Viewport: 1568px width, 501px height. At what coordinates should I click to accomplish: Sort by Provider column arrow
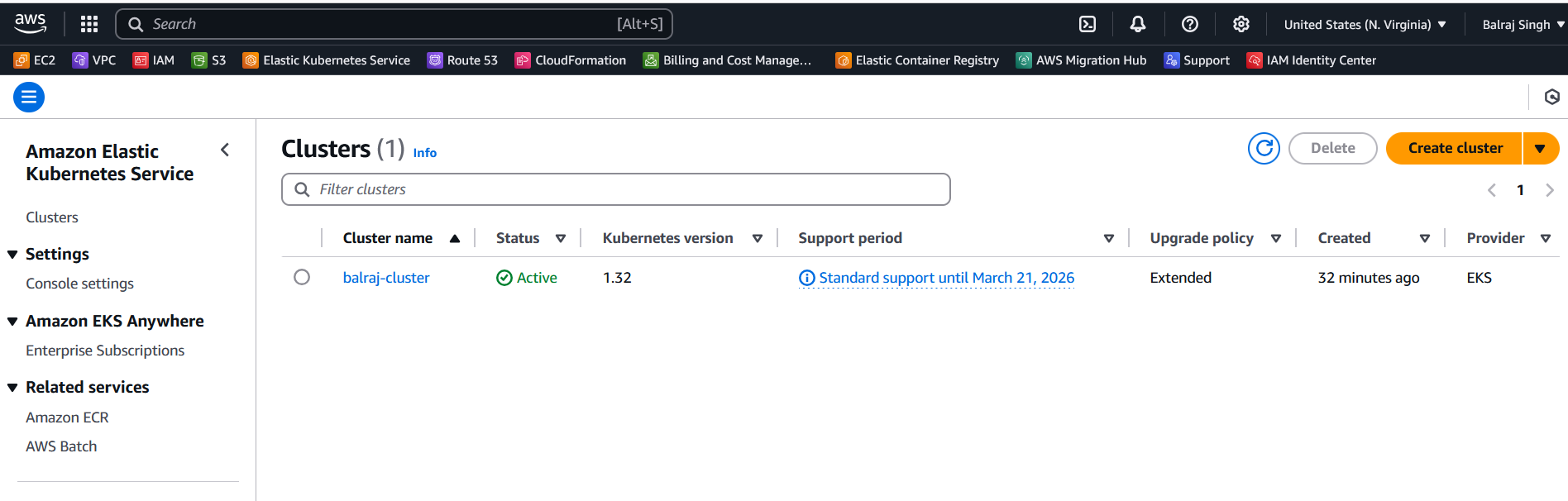pos(1546,238)
